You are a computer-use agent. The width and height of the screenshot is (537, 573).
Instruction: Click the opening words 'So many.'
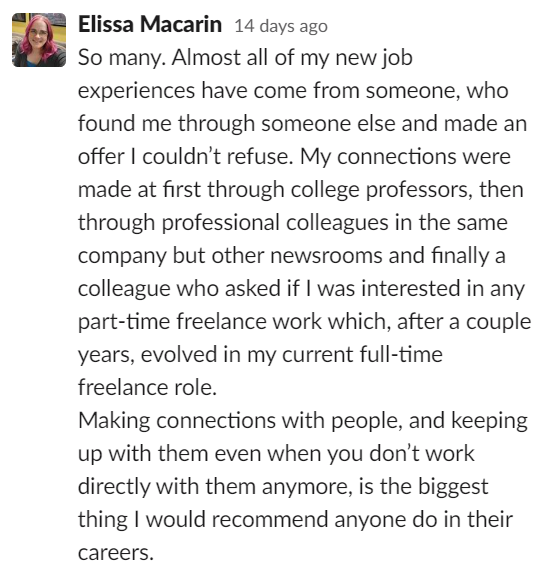click(x=122, y=58)
